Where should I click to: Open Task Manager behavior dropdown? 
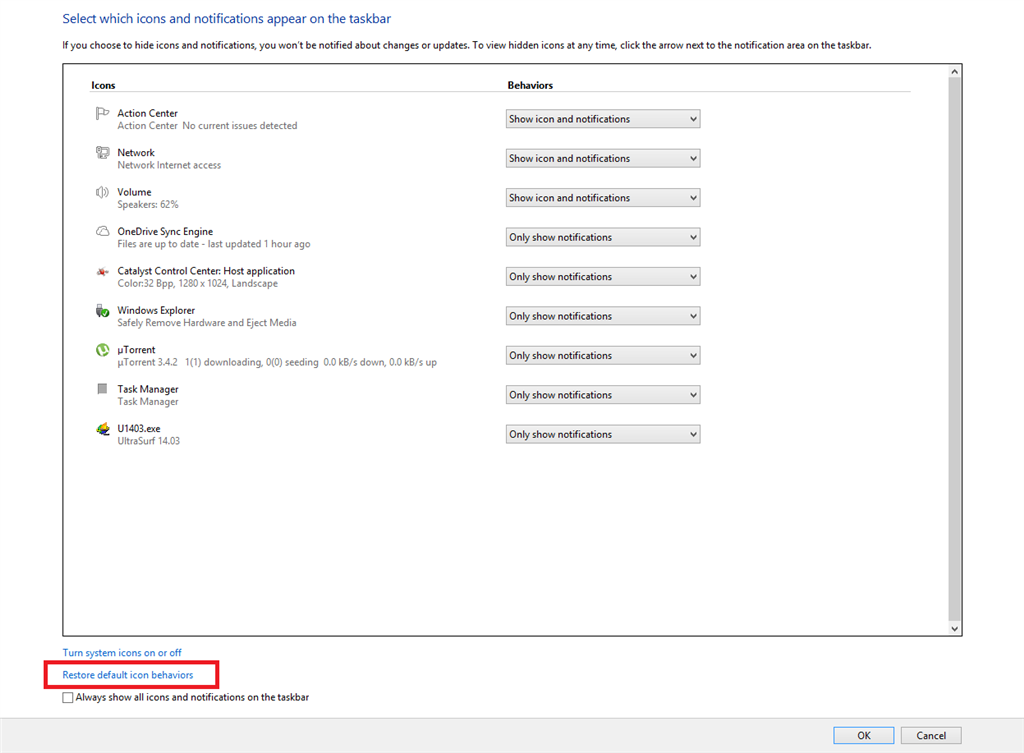point(603,394)
